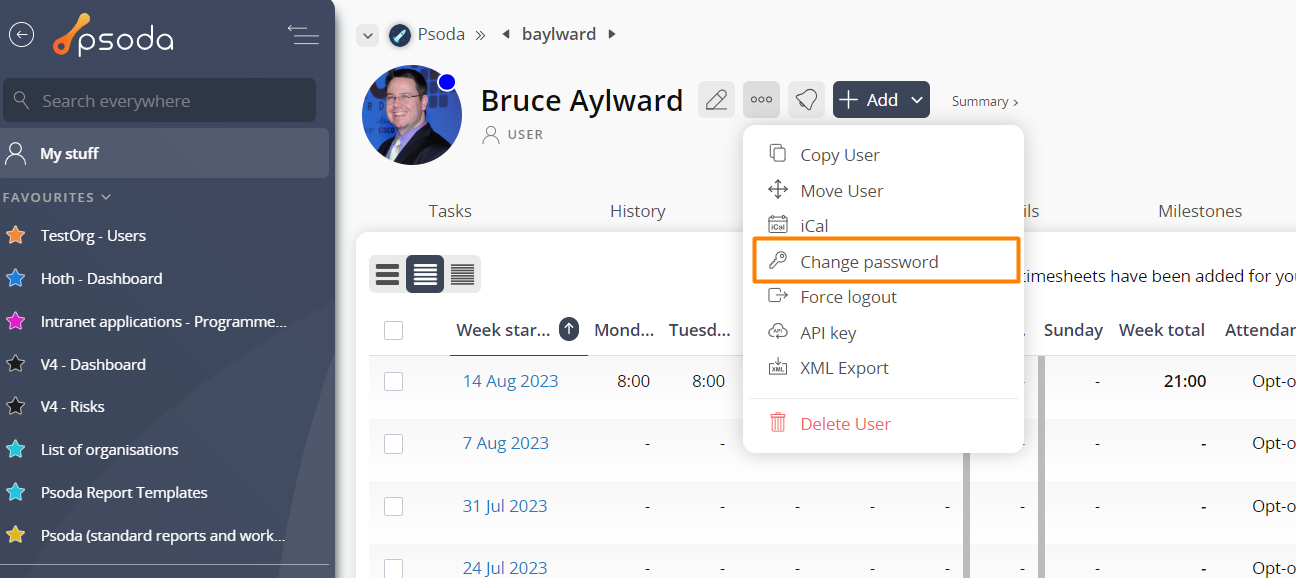This screenshot has width=1296, height=578.
Task: Click the Week start sort arrow icon
Action: 569,329
